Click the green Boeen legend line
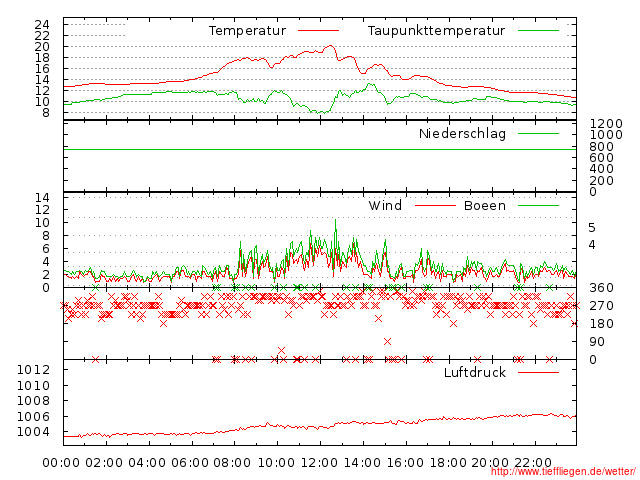Image resolution: width=640 pixels, height=480 pixels. (538, 205)
